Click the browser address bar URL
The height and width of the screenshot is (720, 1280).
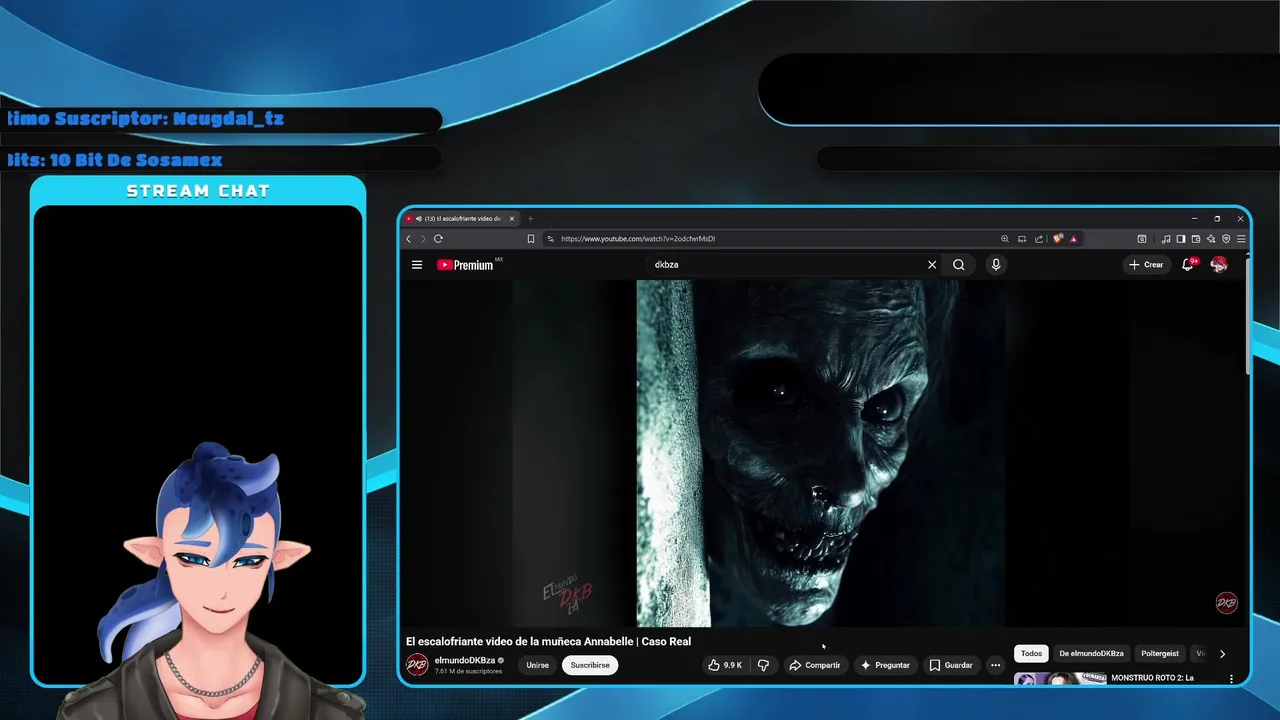coord(638,239)
